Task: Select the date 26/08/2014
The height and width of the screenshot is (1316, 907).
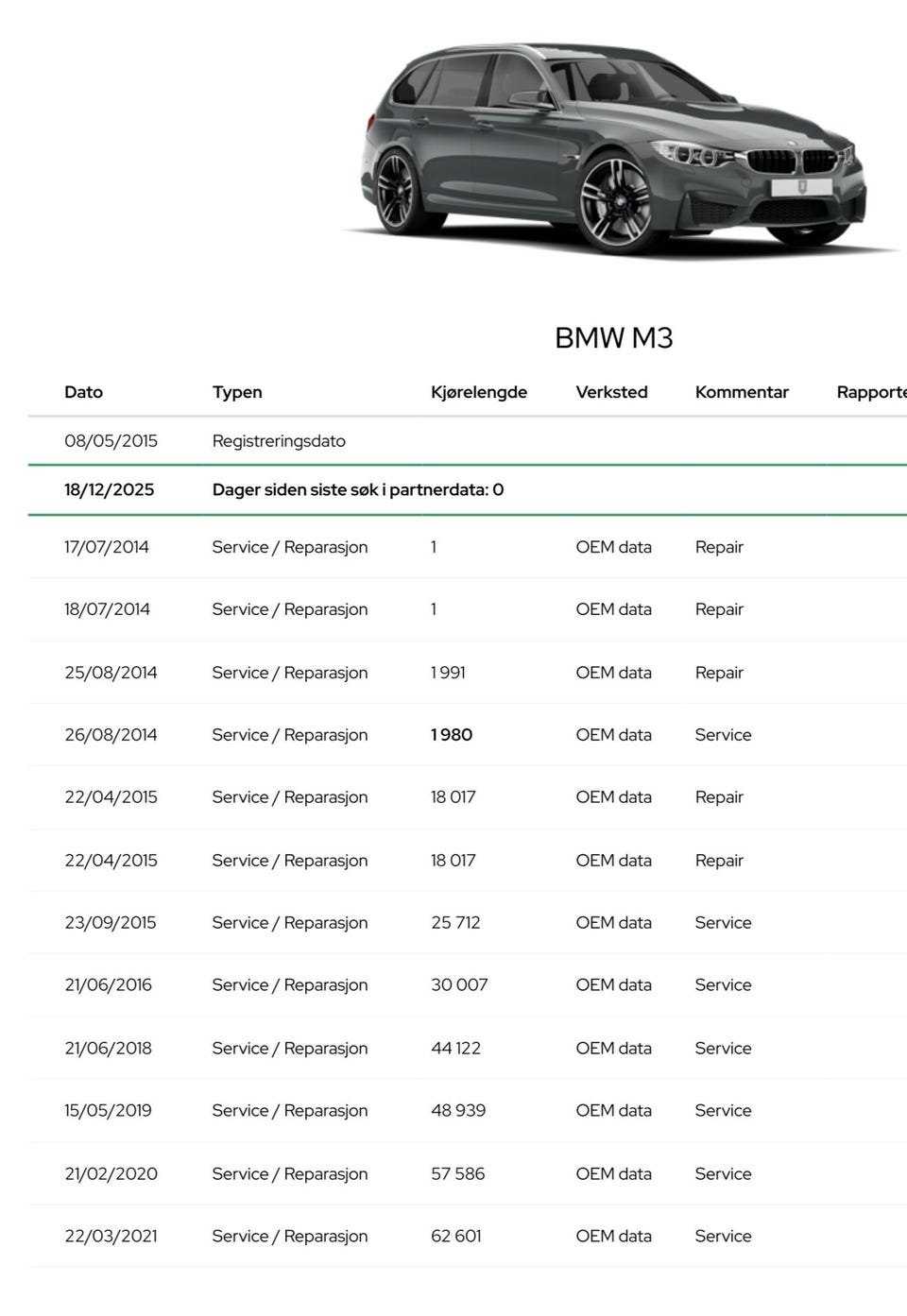Action: coord(111,735)
